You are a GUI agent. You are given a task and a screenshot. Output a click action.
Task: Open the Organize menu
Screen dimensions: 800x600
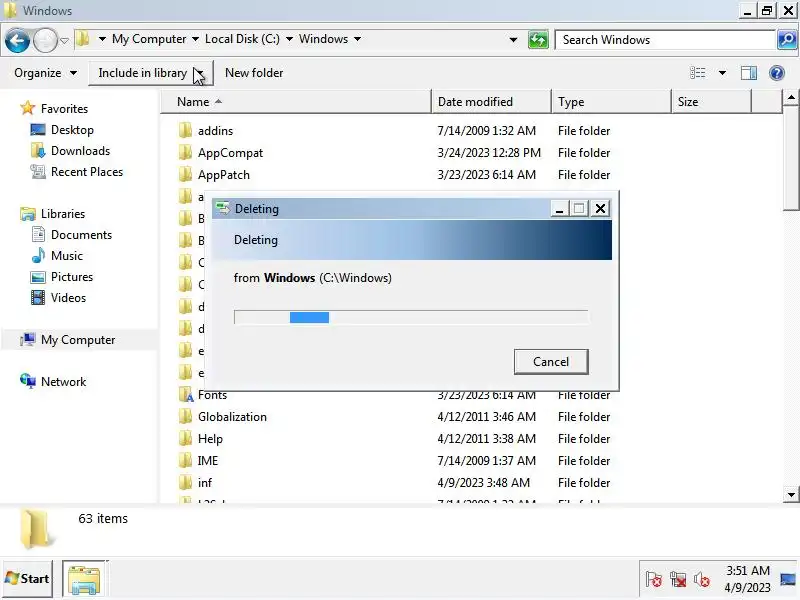point(45,73)
